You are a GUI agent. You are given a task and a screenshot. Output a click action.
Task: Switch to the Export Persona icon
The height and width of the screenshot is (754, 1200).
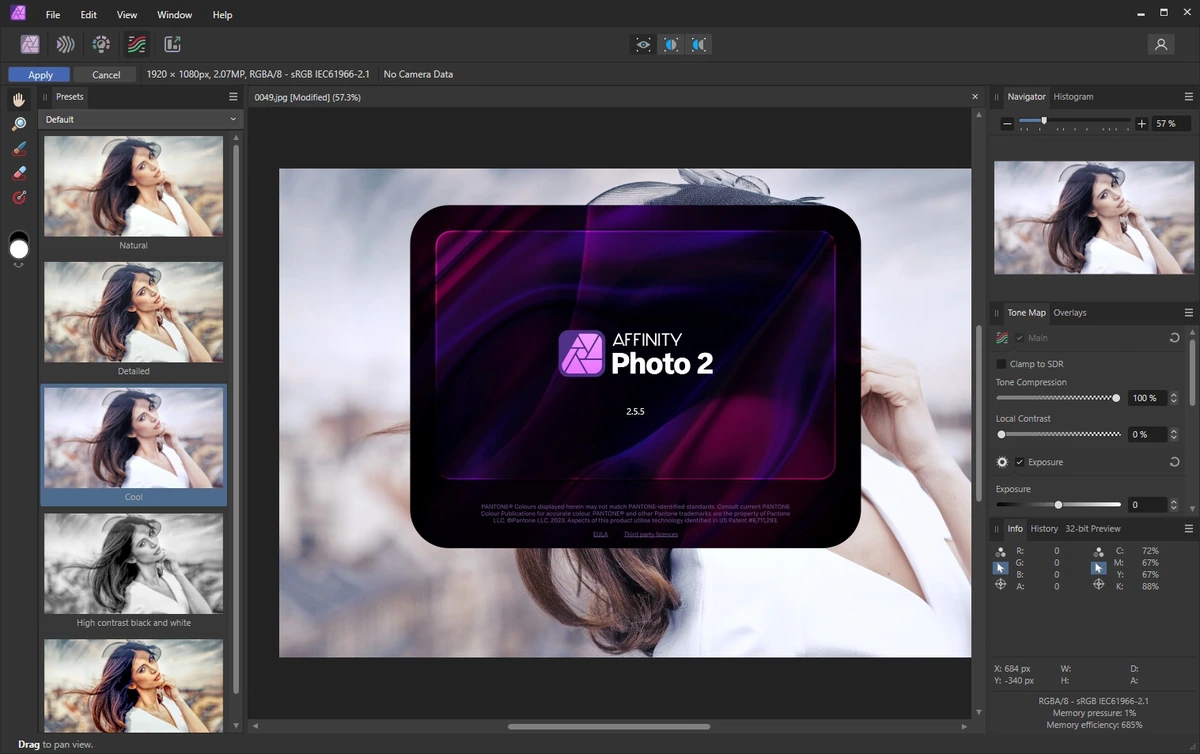(172, 44)
